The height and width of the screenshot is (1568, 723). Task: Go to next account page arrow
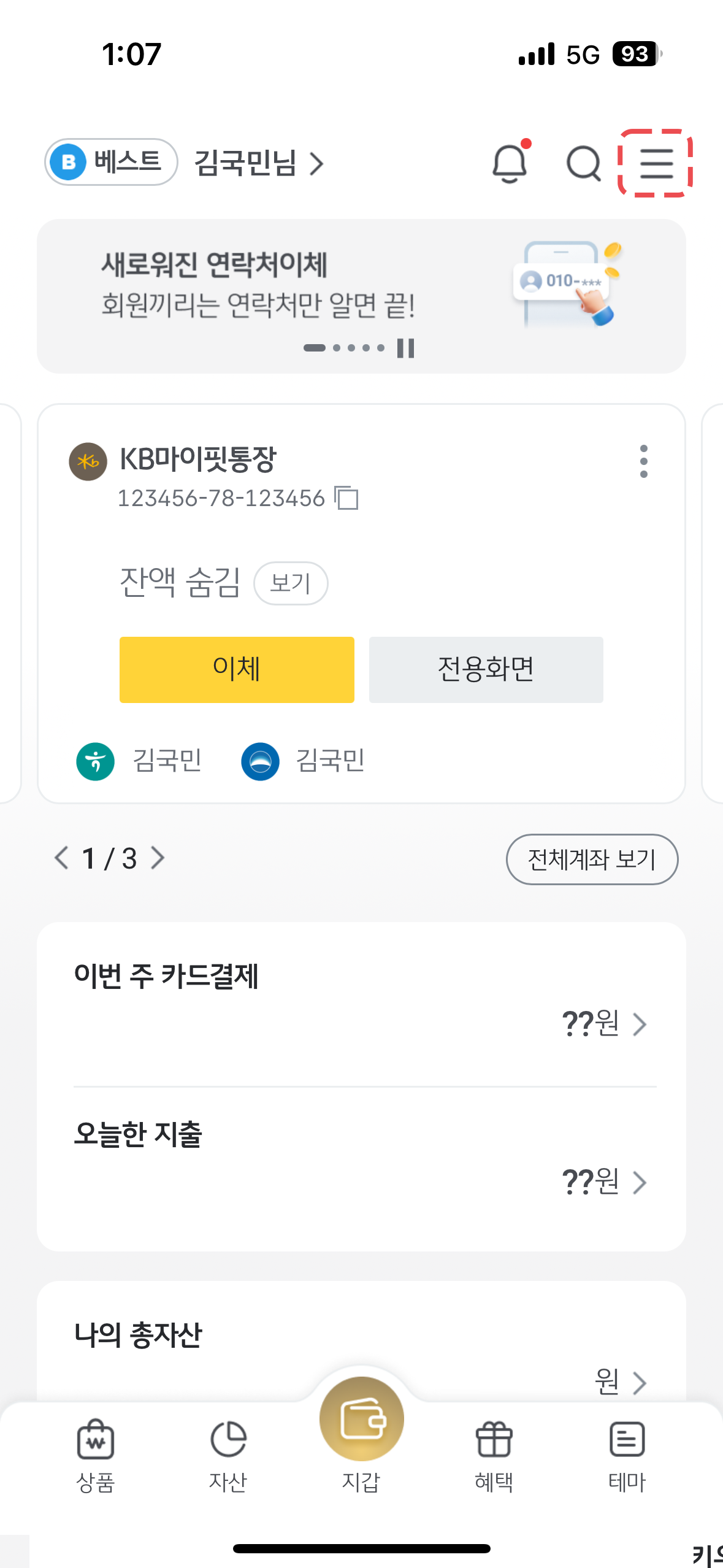158,858
